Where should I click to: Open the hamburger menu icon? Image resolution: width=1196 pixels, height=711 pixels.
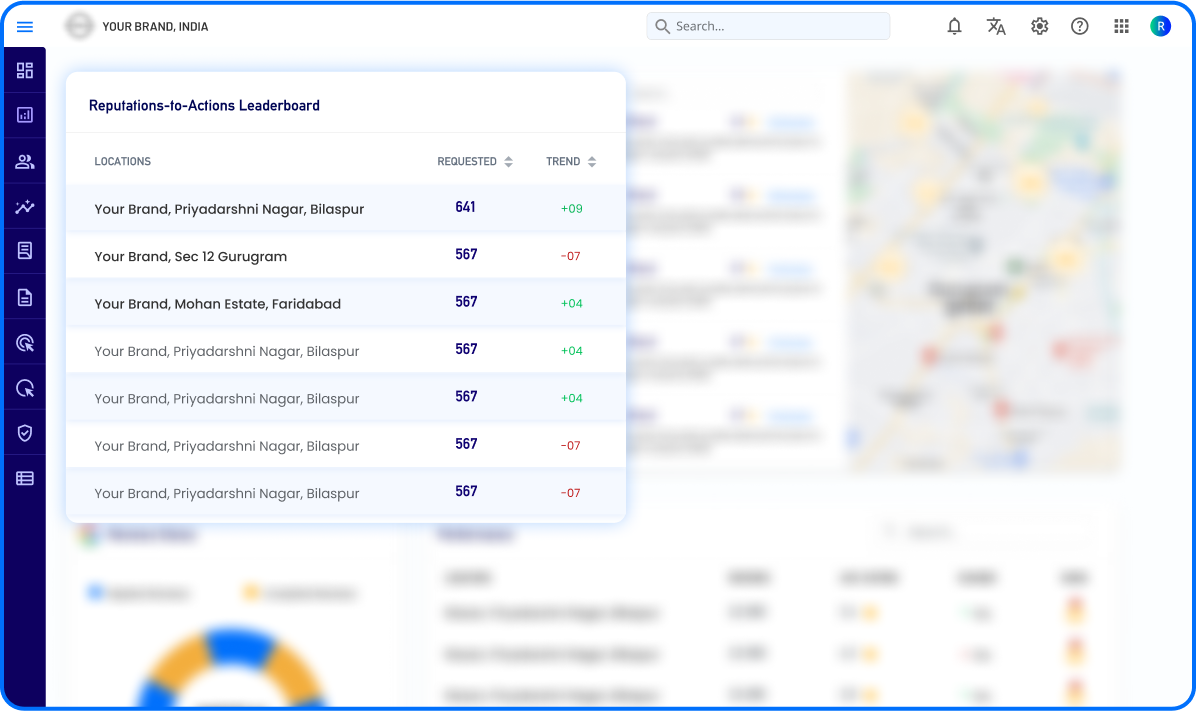click(24, 27)
